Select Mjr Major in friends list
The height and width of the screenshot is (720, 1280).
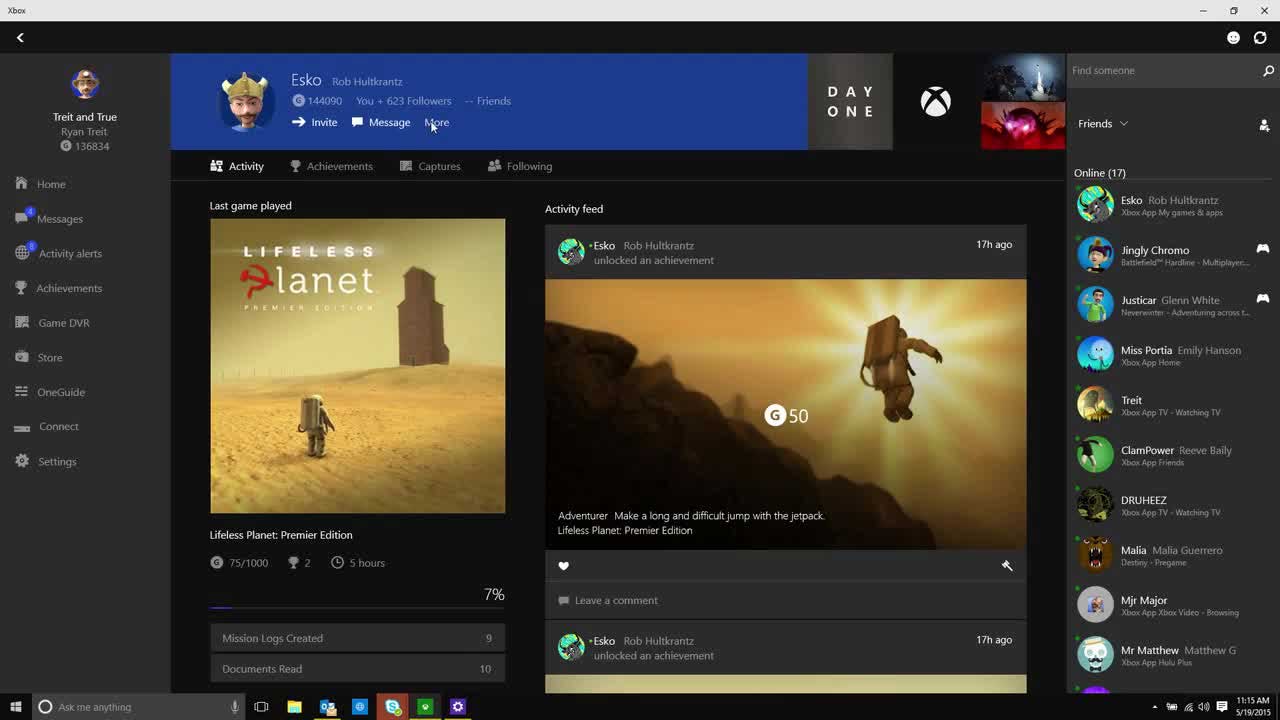pos(1173,605)
